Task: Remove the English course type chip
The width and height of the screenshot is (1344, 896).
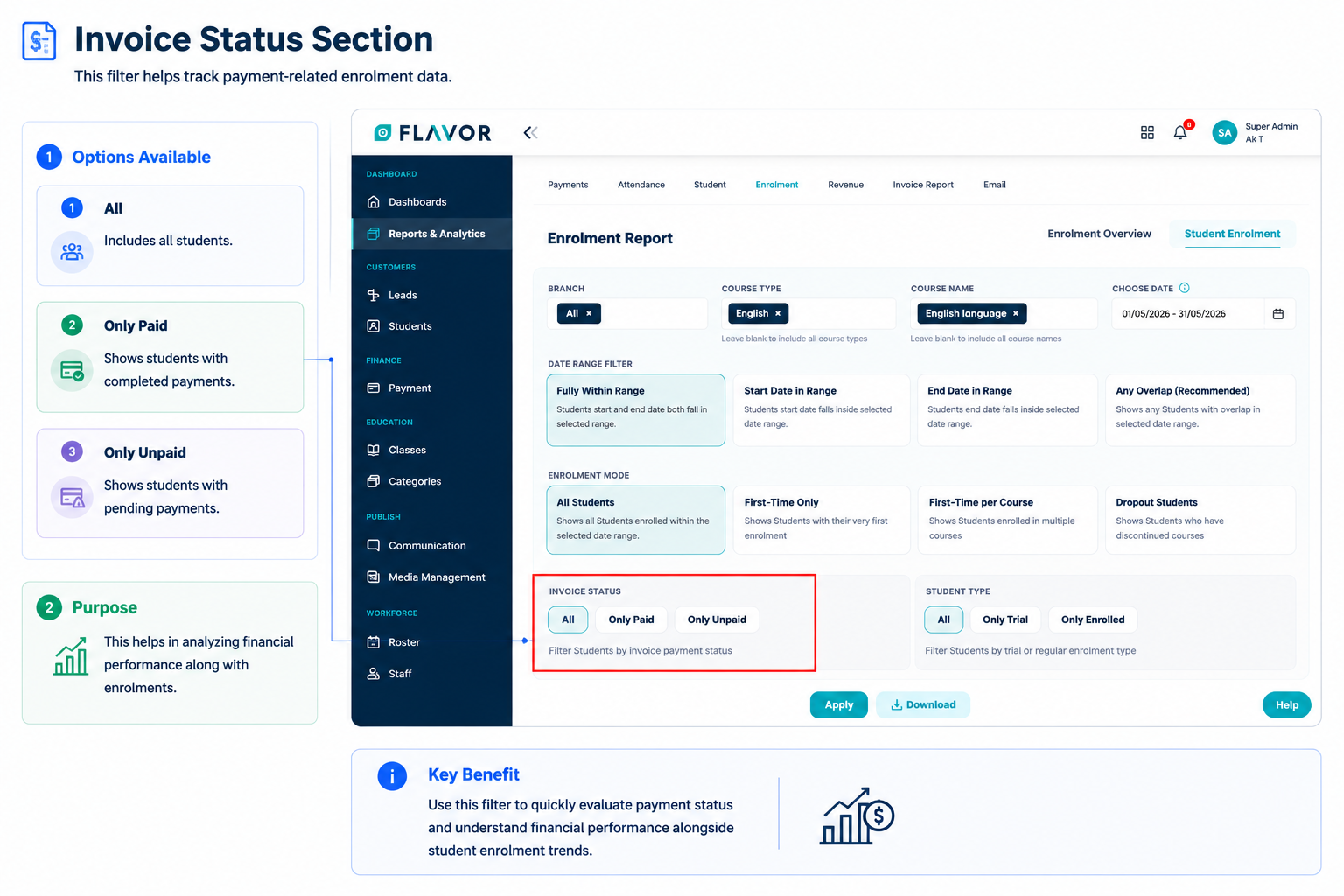Action: pos(778,313)
